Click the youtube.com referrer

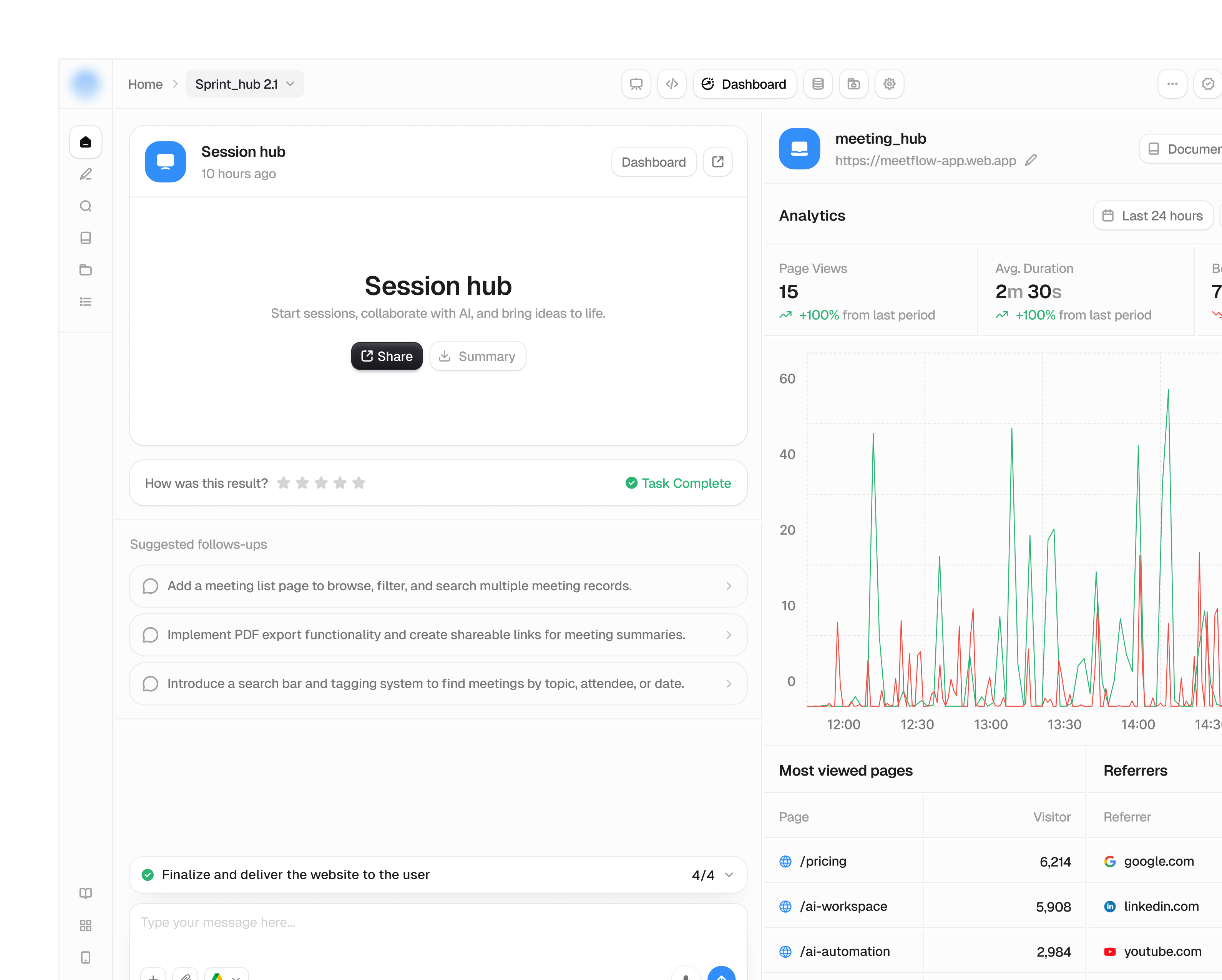point(1162,952)
